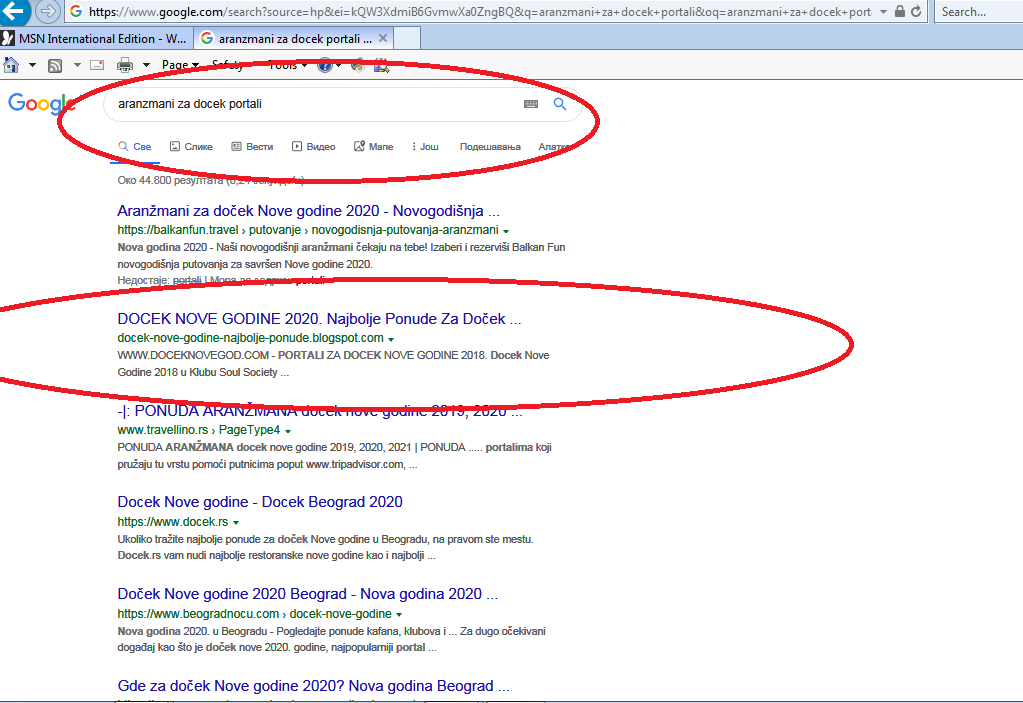The width and height of the screenshot is (1023, 703).
Task: Expand docek.rs result options arrow
Action: tap(236, 523)
